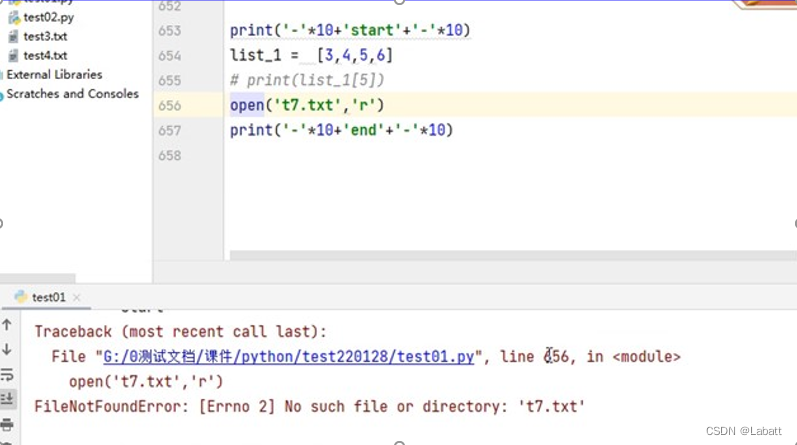Click test02.py Python file icon
The width and height of the screenshot is (797, 445).
(x=14, y=18)
